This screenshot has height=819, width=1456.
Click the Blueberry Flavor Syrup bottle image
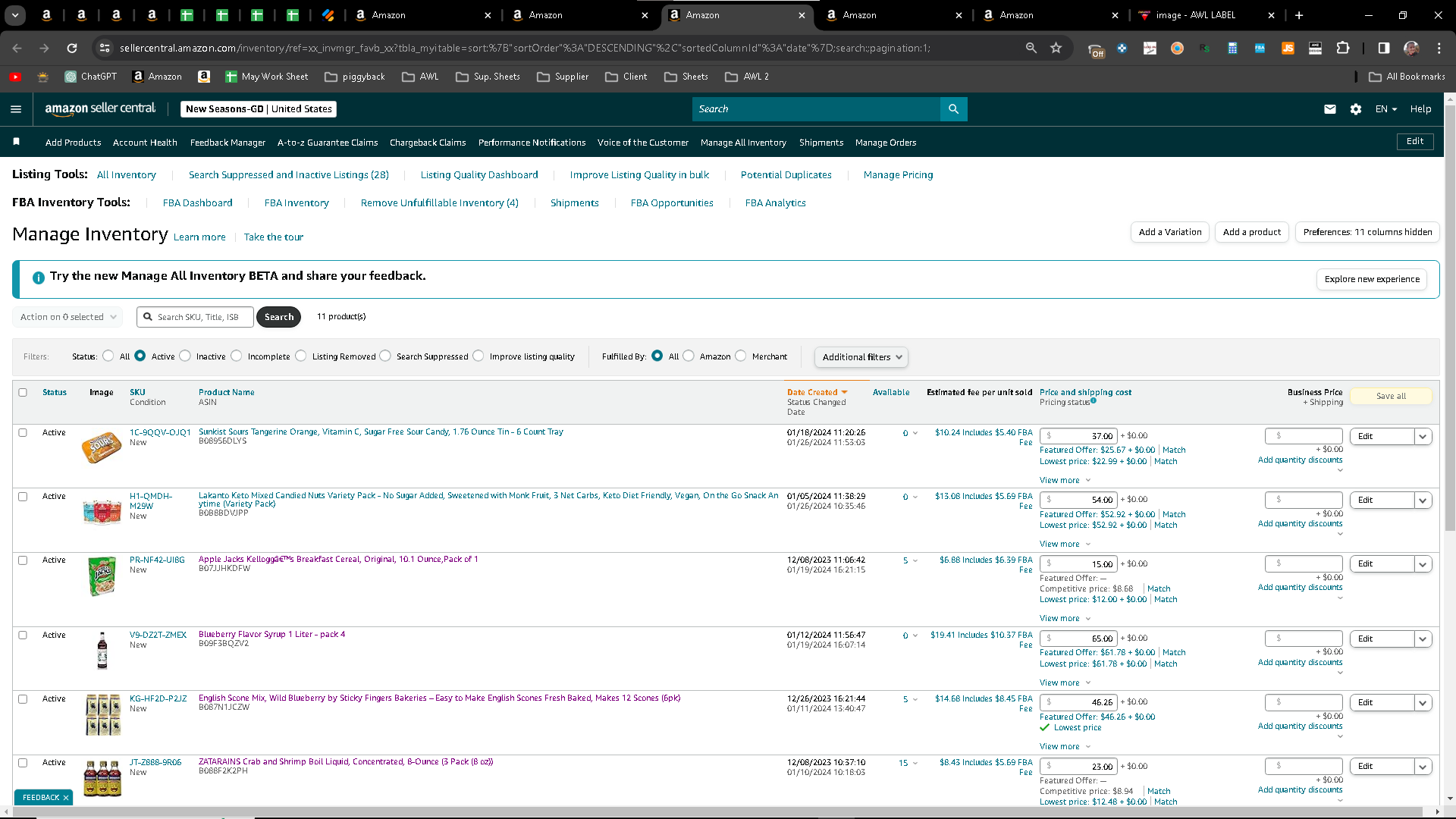pyautogui.click(x=102, y=651)
